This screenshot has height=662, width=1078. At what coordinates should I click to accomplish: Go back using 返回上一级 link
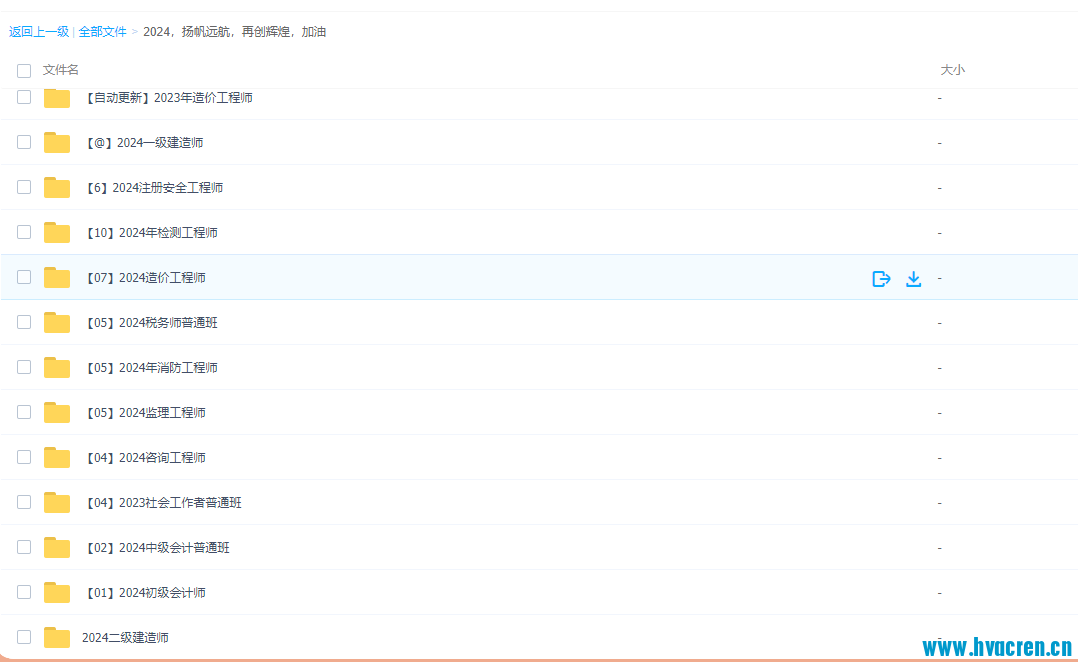39,32
